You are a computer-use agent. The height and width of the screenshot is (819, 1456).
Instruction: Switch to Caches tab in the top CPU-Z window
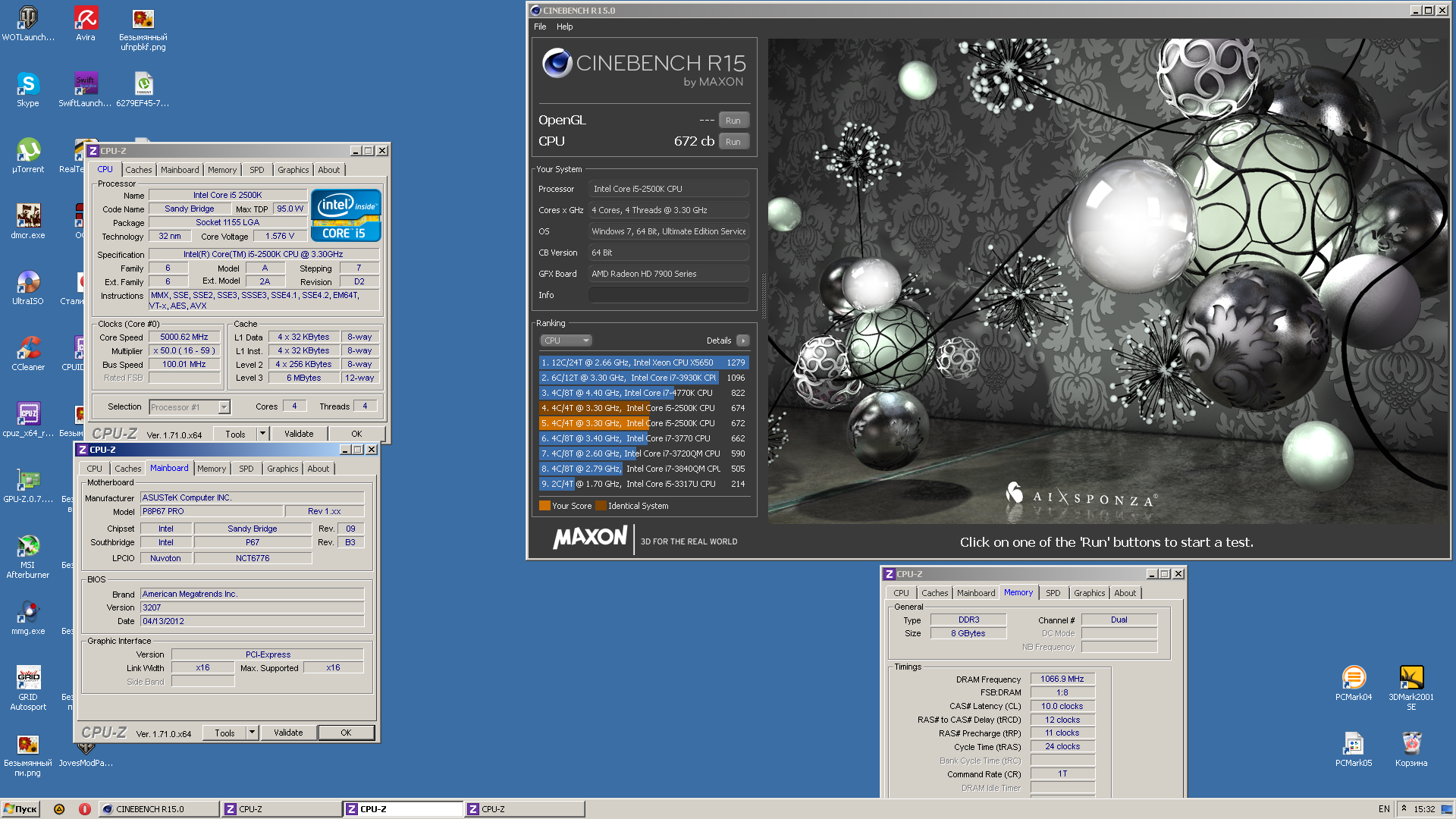pyautogui.click(x=139, y=170)
